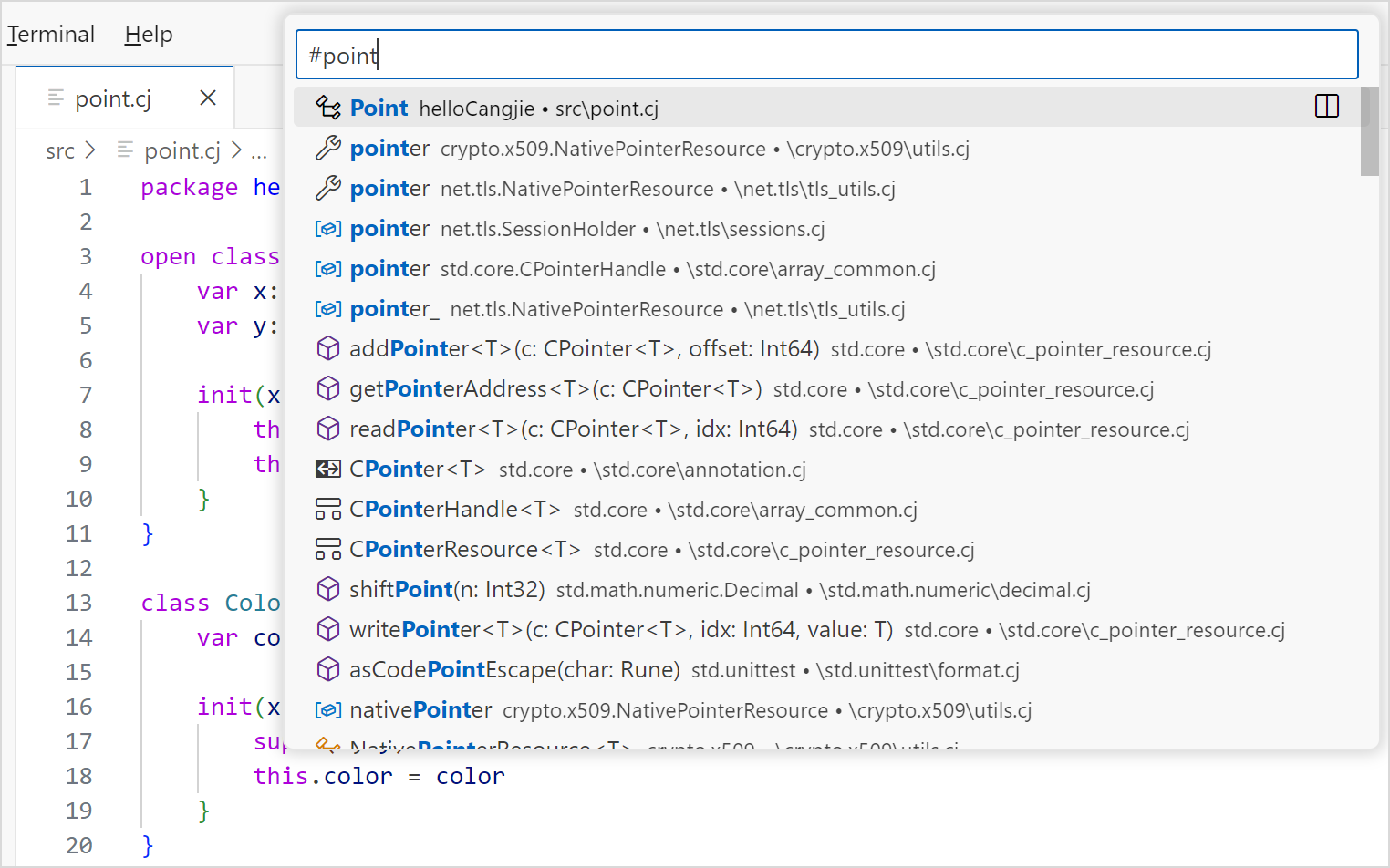Click annotation icon beside CPointer<T>
This screenshot has width=1390, height=868.
[328, 469]
